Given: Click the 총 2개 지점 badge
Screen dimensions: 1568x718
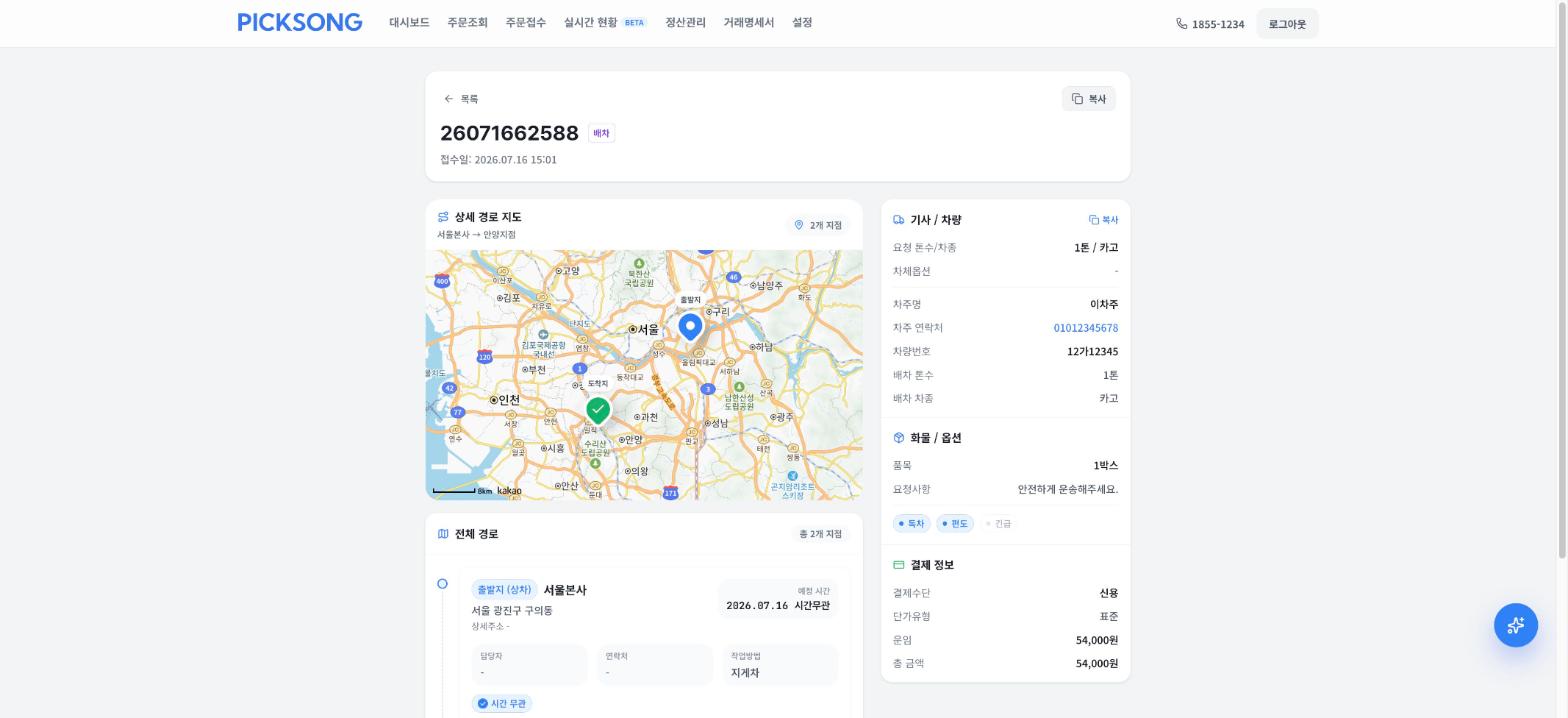Looking at the screenshot, I should (821, 534).
